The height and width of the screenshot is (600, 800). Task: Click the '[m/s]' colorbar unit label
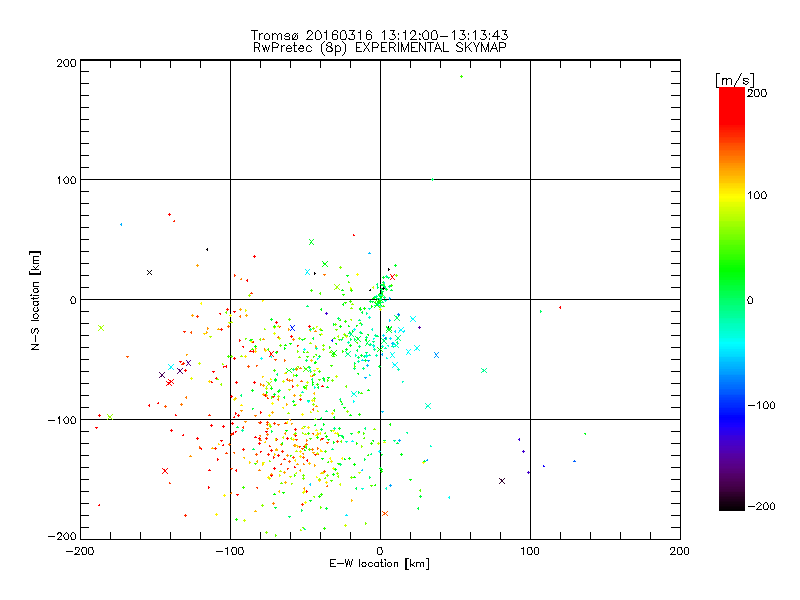click(x=735, y=80)
